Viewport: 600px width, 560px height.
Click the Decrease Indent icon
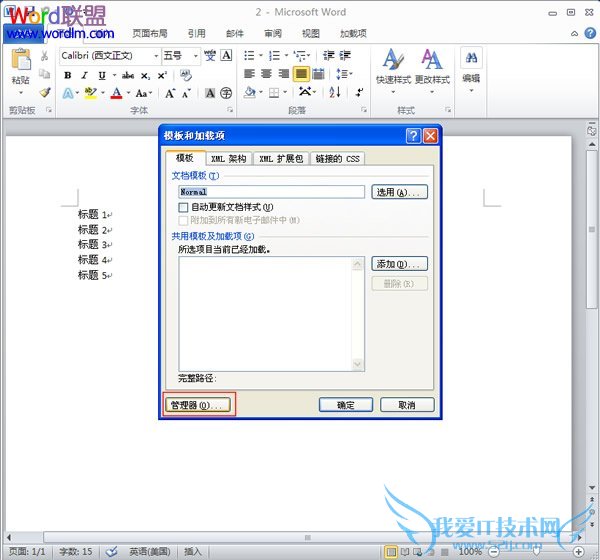328,56
